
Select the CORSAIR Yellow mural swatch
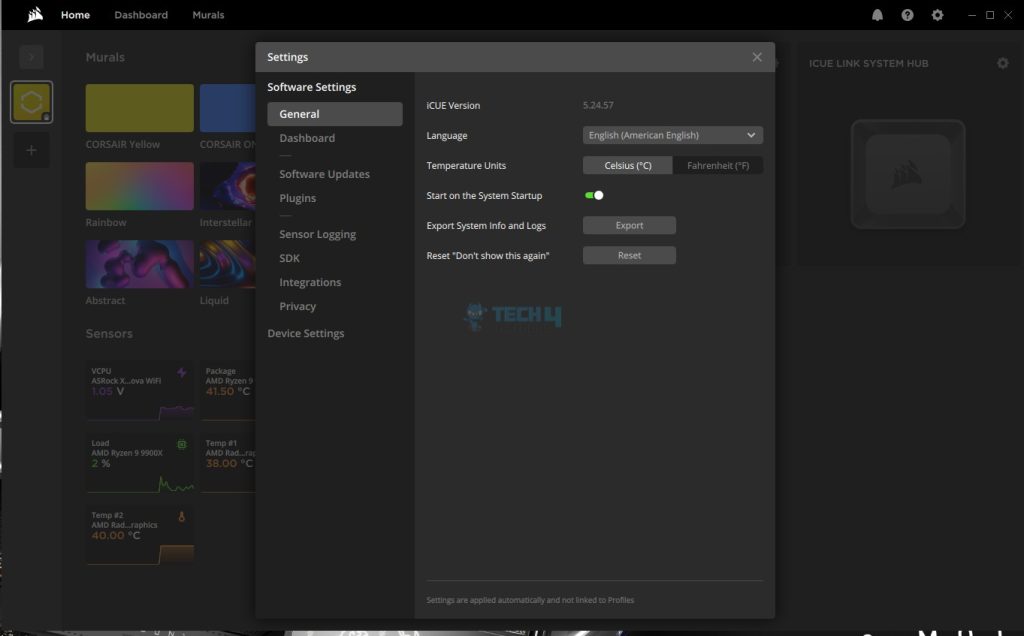139,108
